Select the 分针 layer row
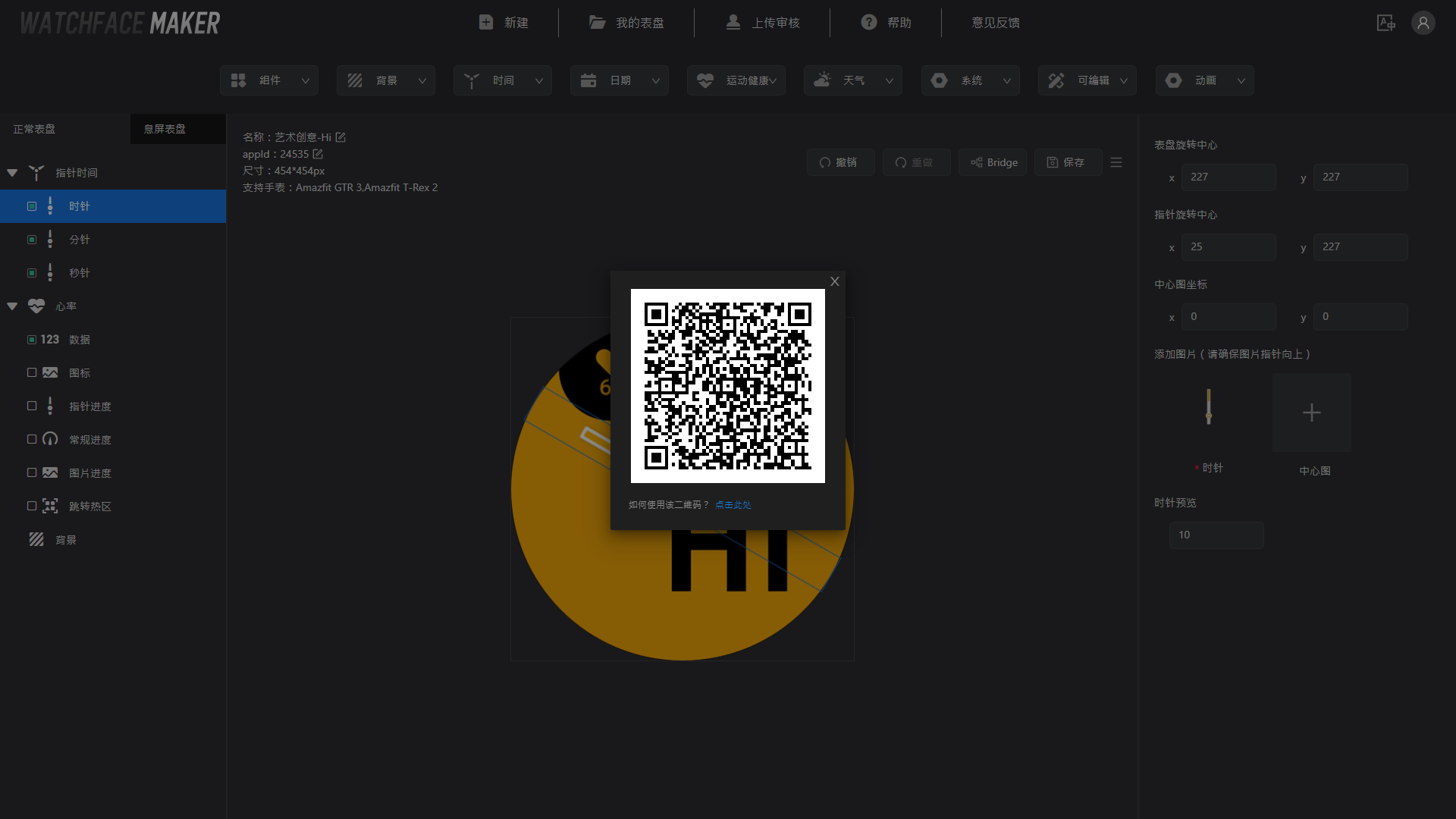This screenshot has width=1456, height=819. (x=113, y=240)
